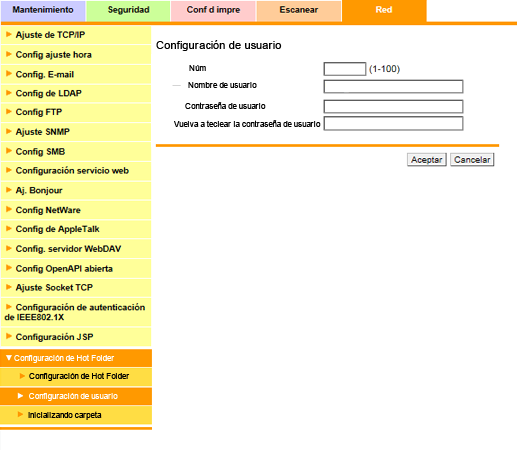Click arrow icon beside Config SMB
This screenshot has height=450, width=517.
(9, 151)
